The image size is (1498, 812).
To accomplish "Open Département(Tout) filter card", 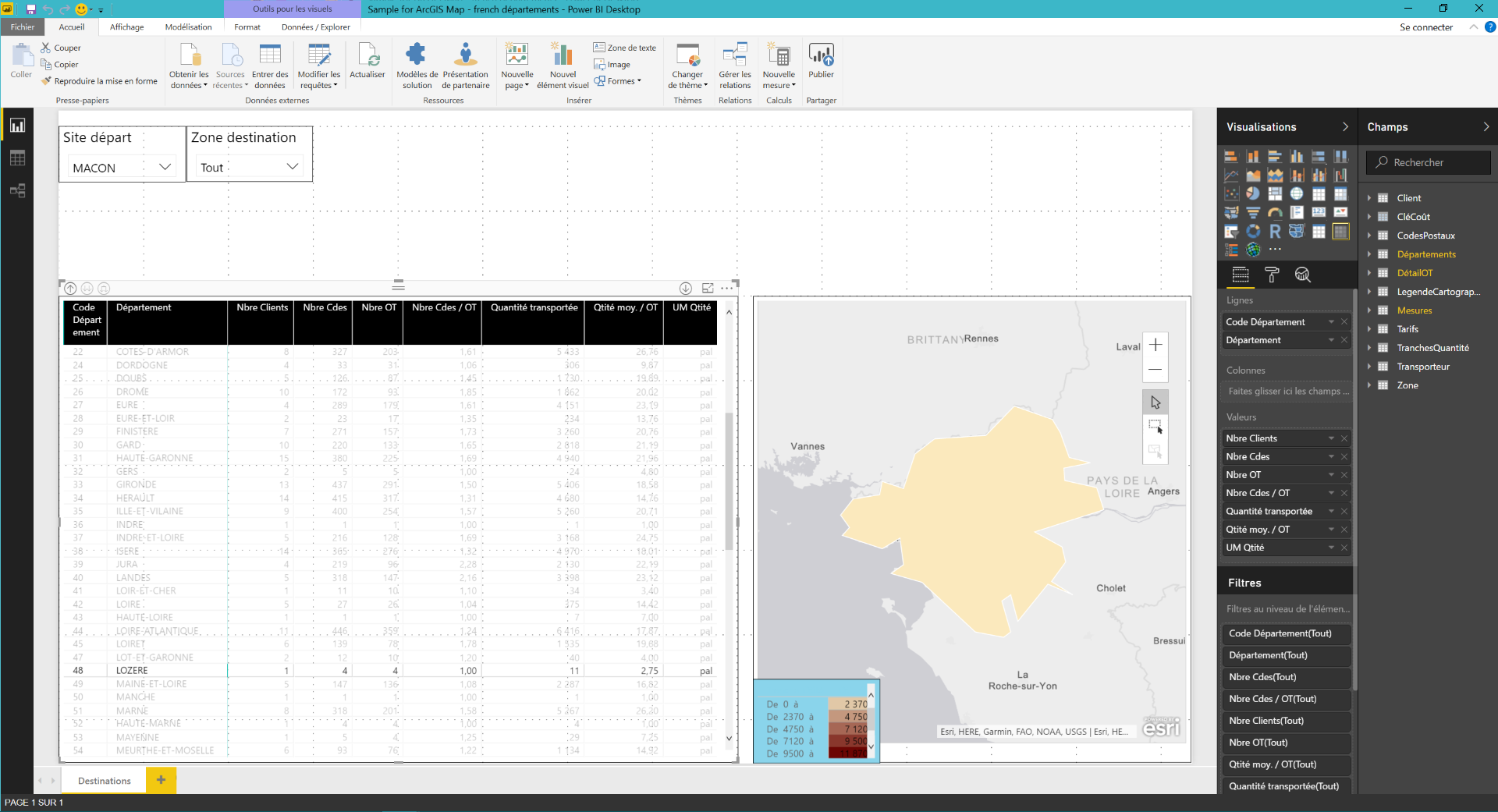I will [x=1286, y=655].
